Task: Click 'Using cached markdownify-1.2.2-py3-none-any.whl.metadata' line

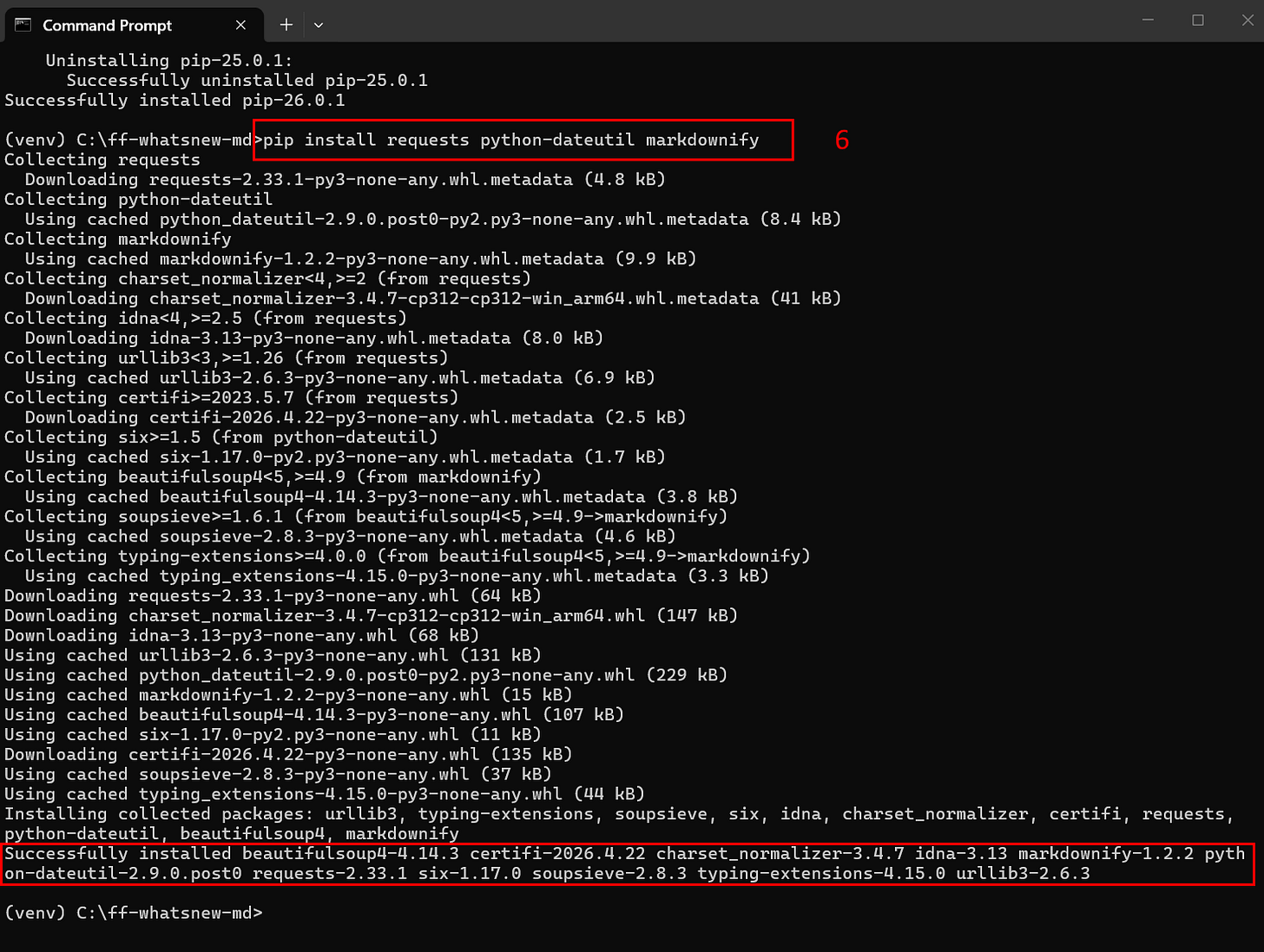Action: point(361,259)
